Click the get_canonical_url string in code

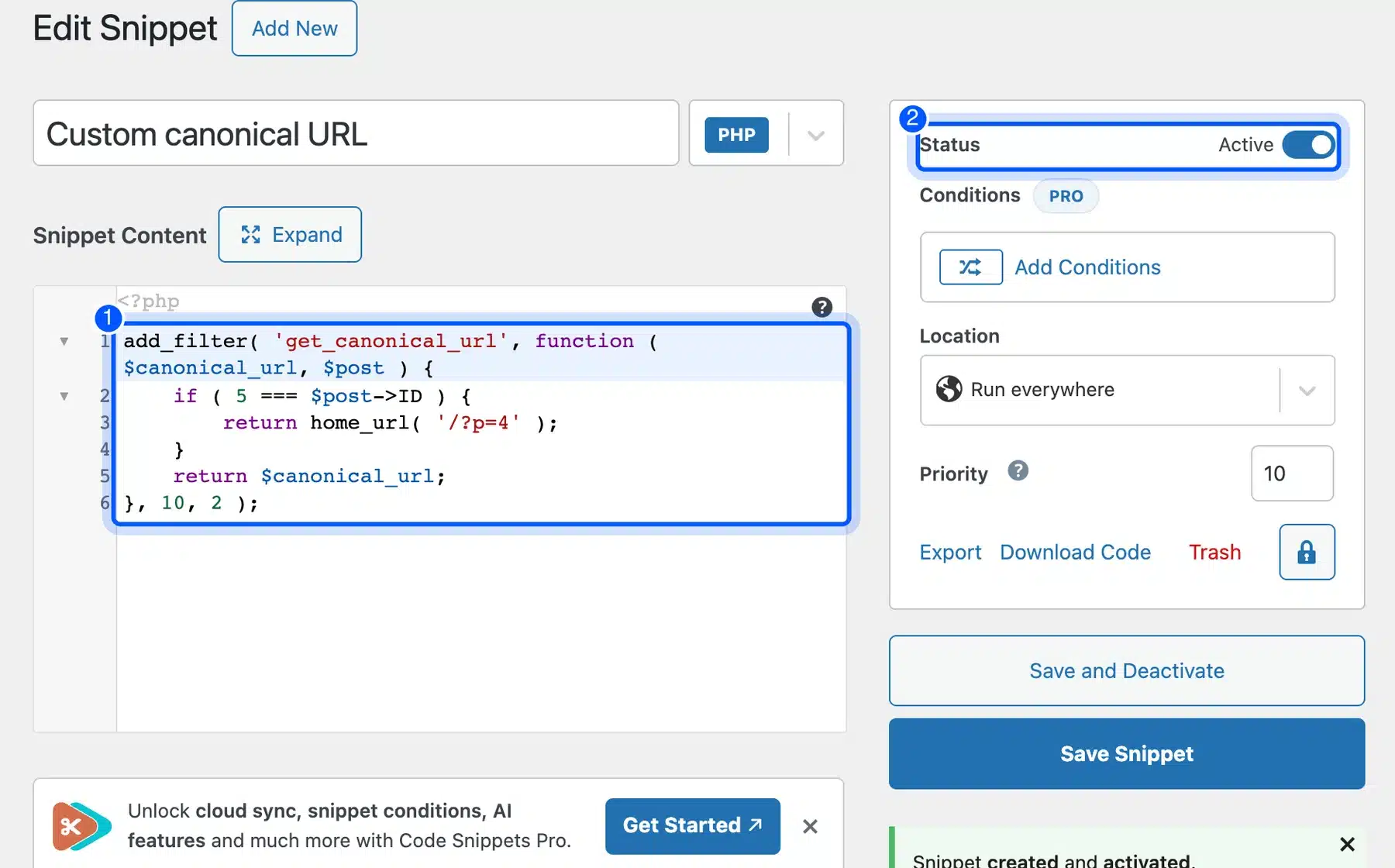[x=391, y=342]
